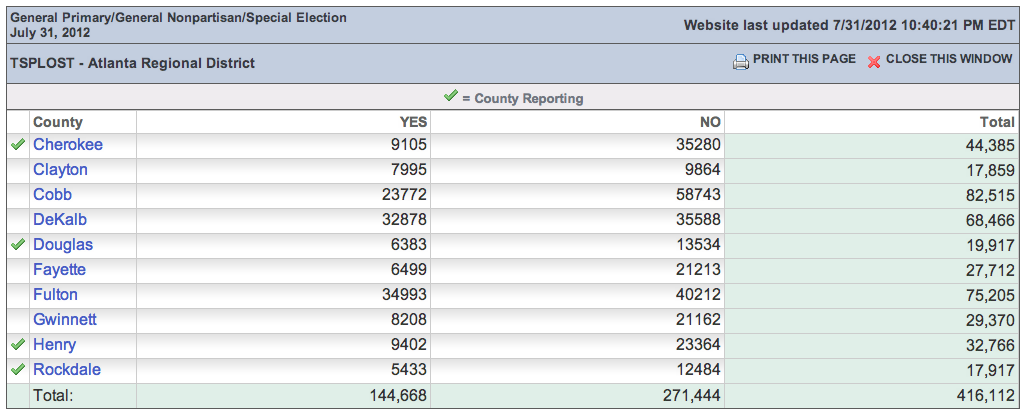
Task: Open the Douglas county link
Action: 63,245
